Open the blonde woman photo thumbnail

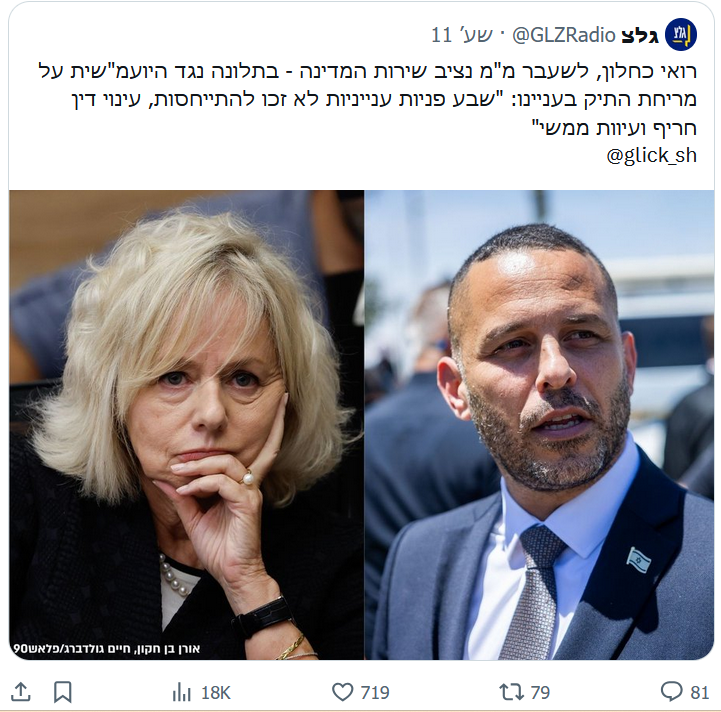click(186, 425)
